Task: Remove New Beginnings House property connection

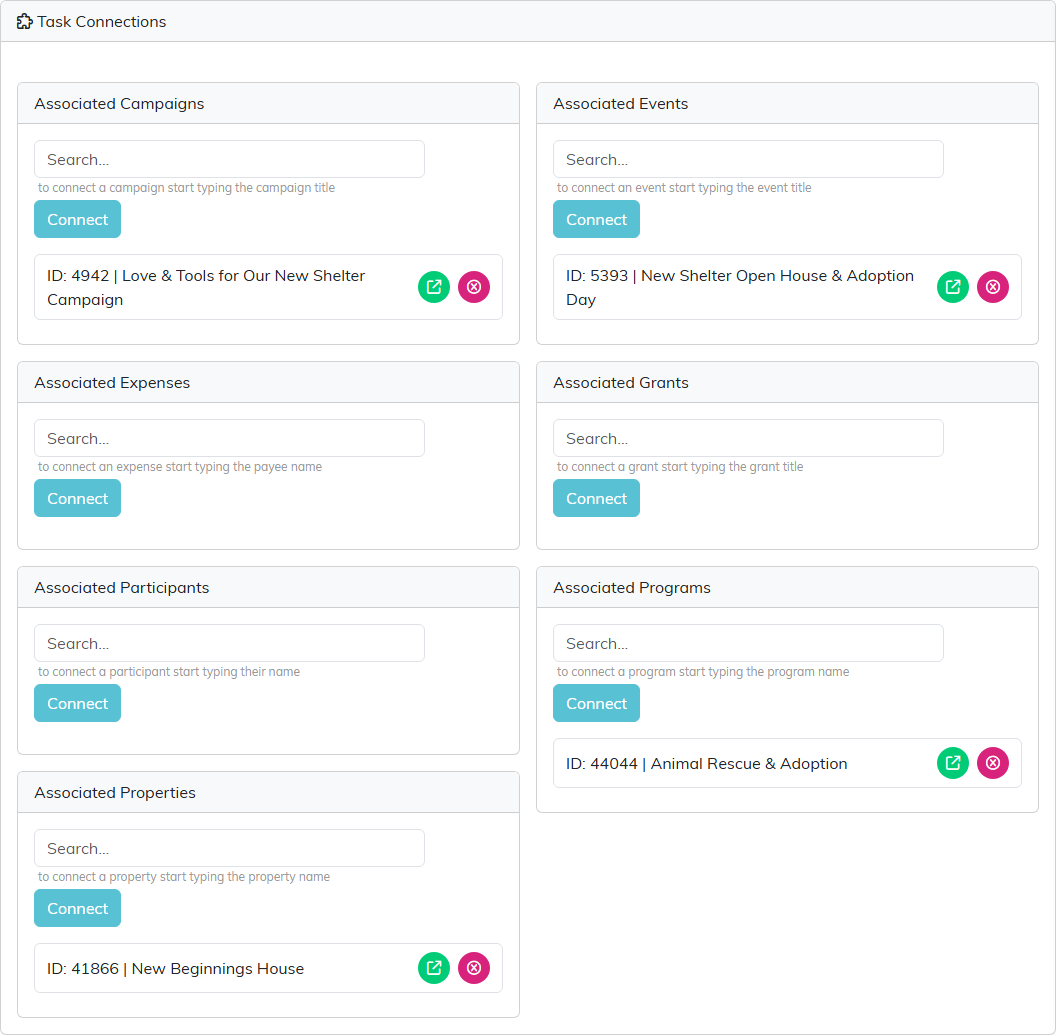Action: (x=474, y=968)
